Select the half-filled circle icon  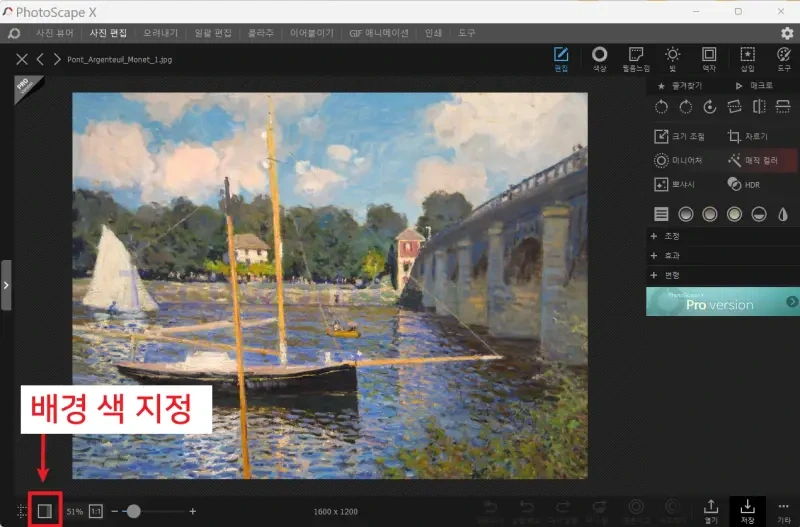pos(759,214)
